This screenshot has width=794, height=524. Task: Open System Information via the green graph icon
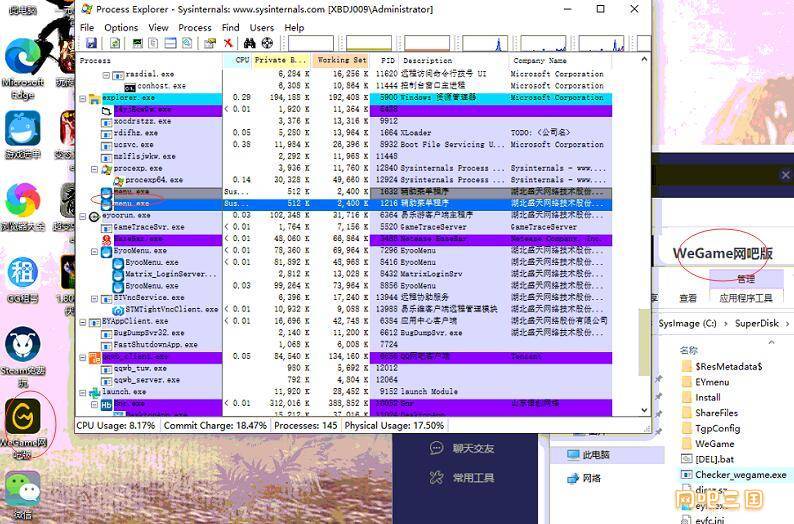point(137,43)
